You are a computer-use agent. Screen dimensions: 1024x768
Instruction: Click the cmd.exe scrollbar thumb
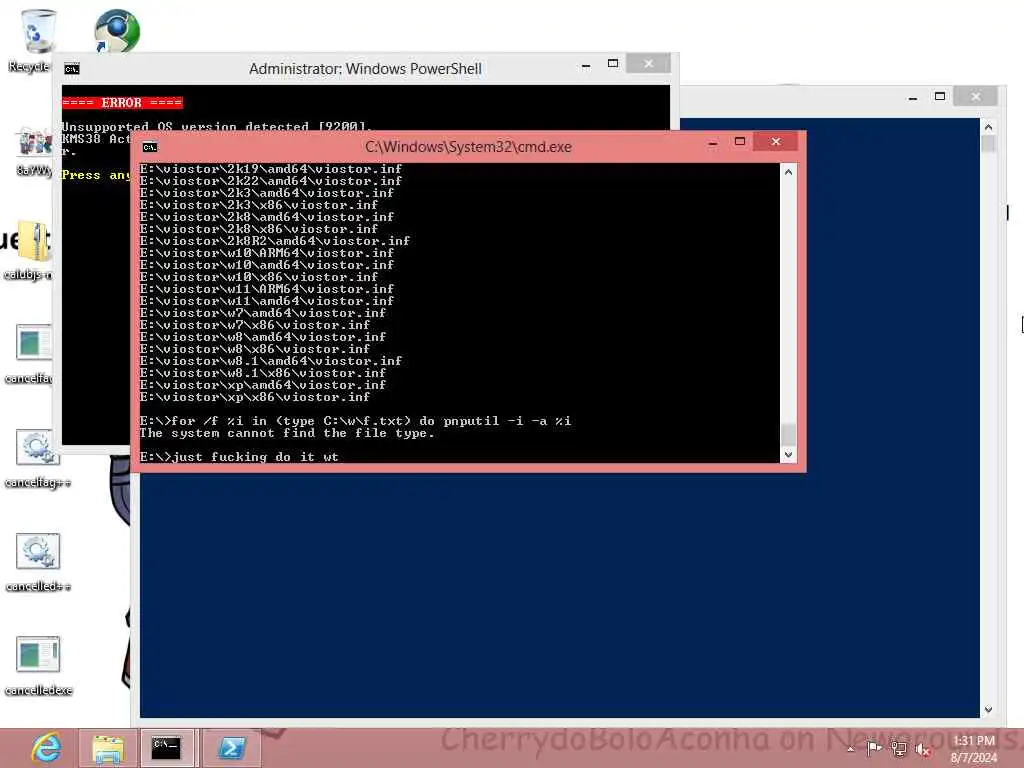tap(788, 434)
